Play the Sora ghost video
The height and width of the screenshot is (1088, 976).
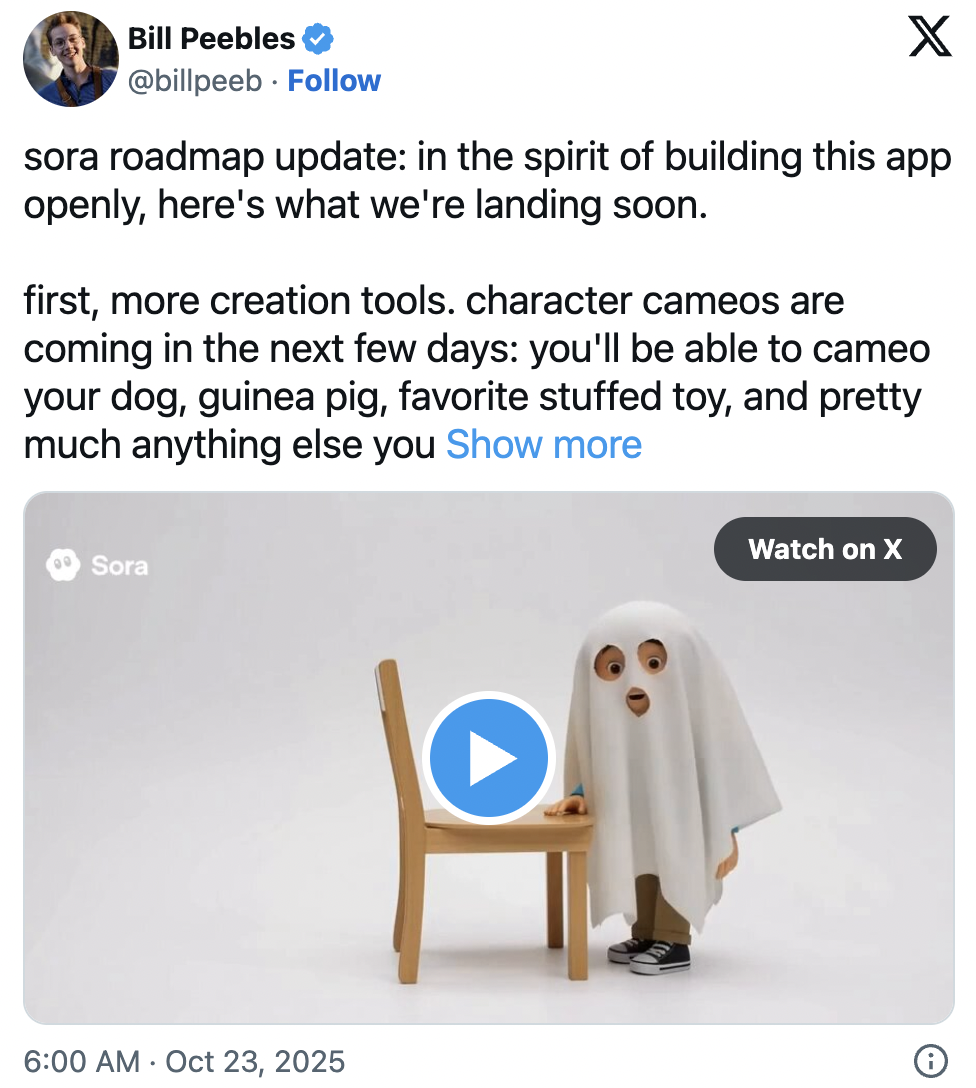coord(488,758)
